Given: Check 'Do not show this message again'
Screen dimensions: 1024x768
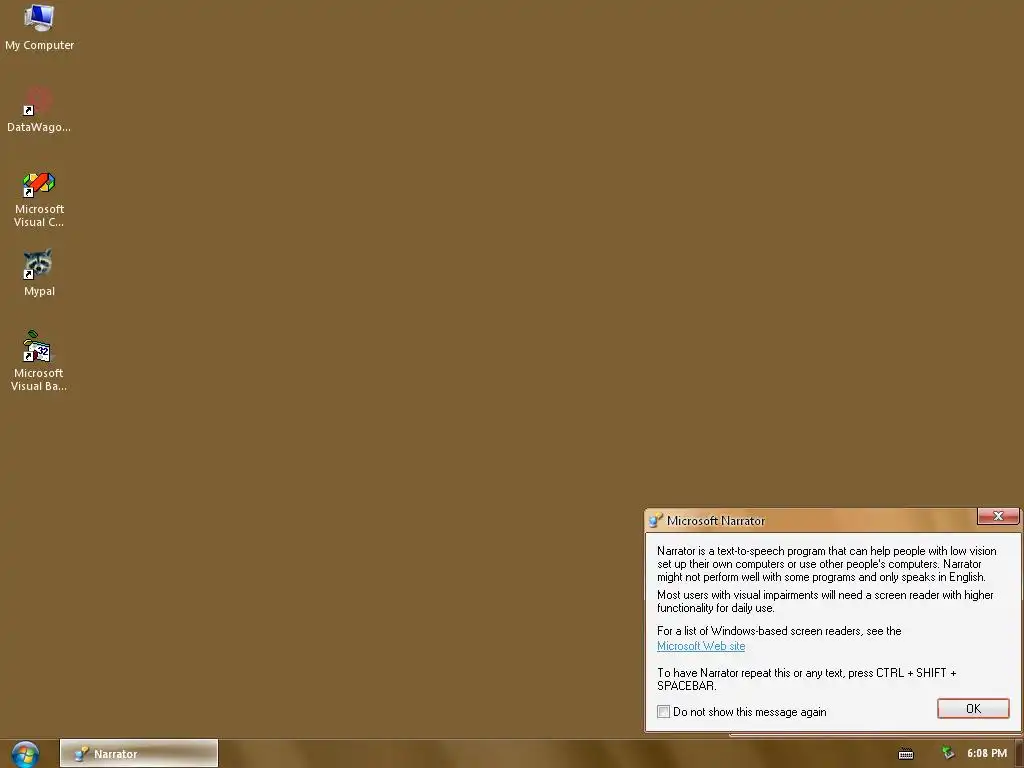Looking at the screenshot, I should point(664,712).
